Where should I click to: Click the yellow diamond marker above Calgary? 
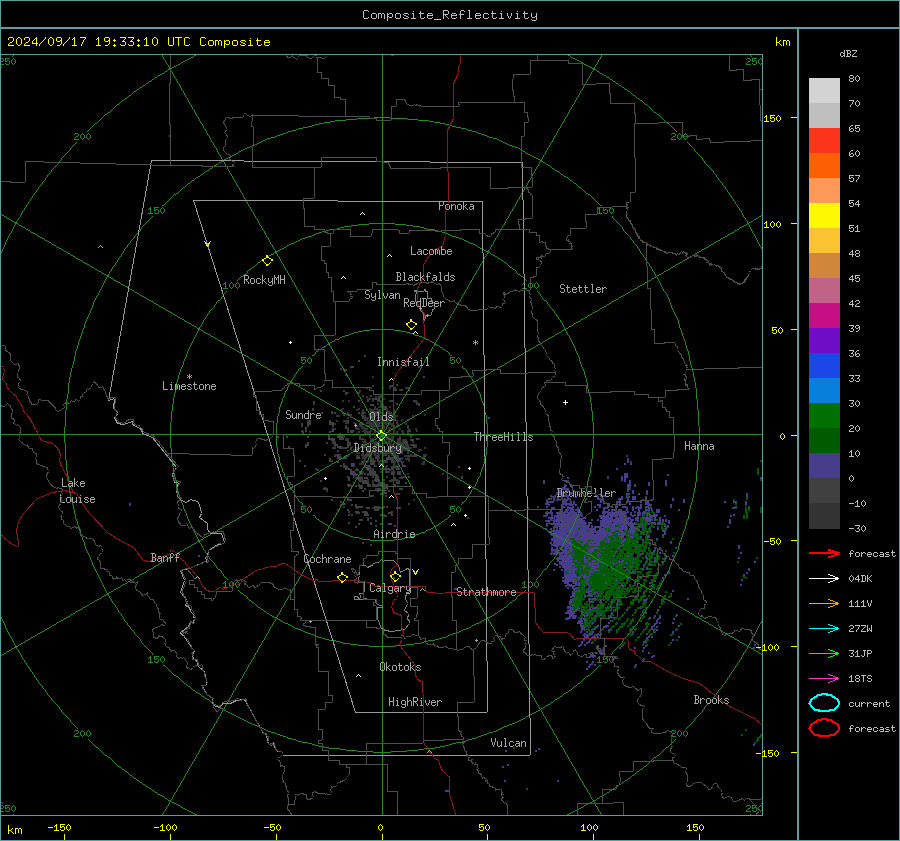[395, 576]
